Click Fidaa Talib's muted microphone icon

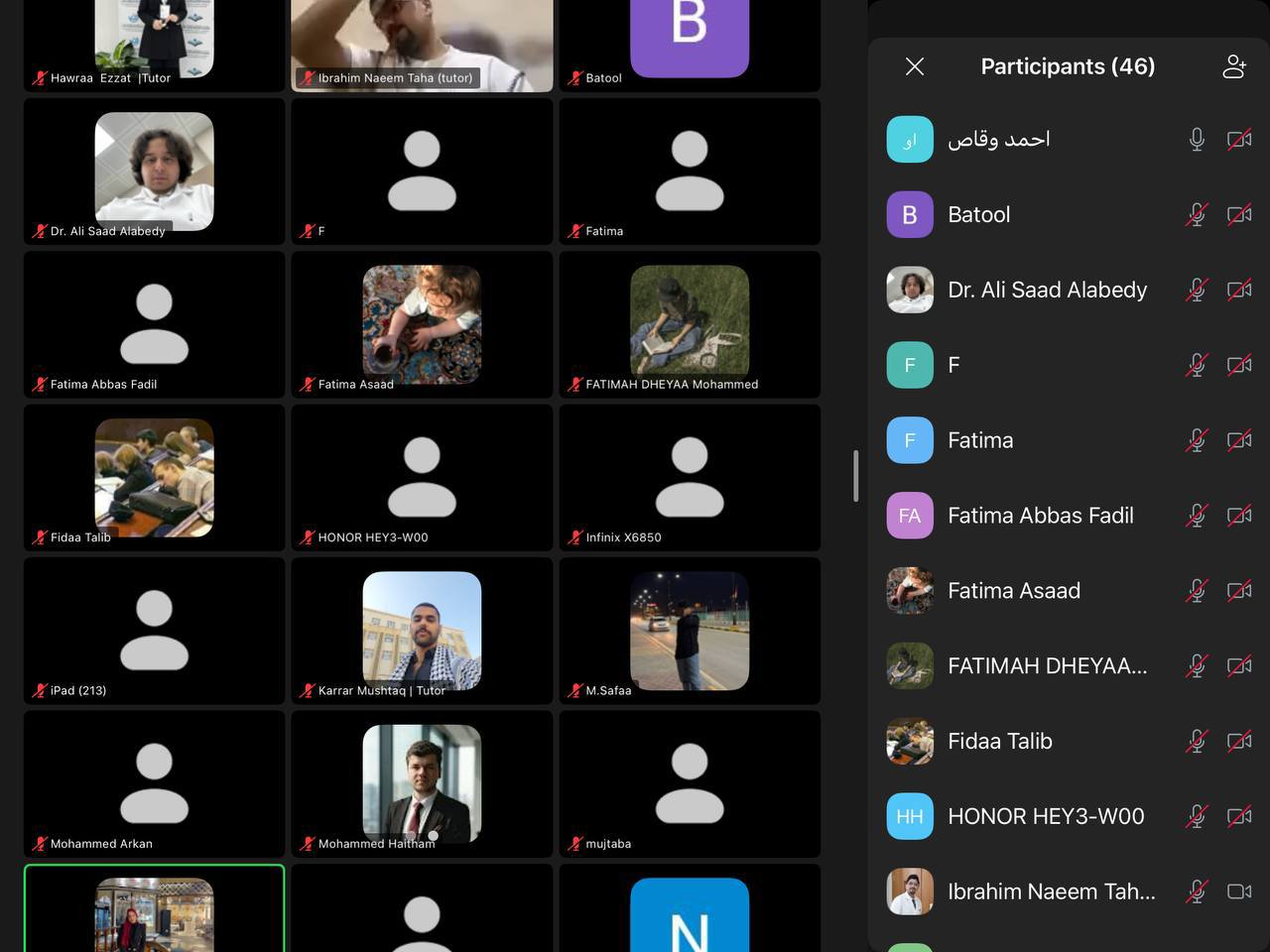[1197, 742]
